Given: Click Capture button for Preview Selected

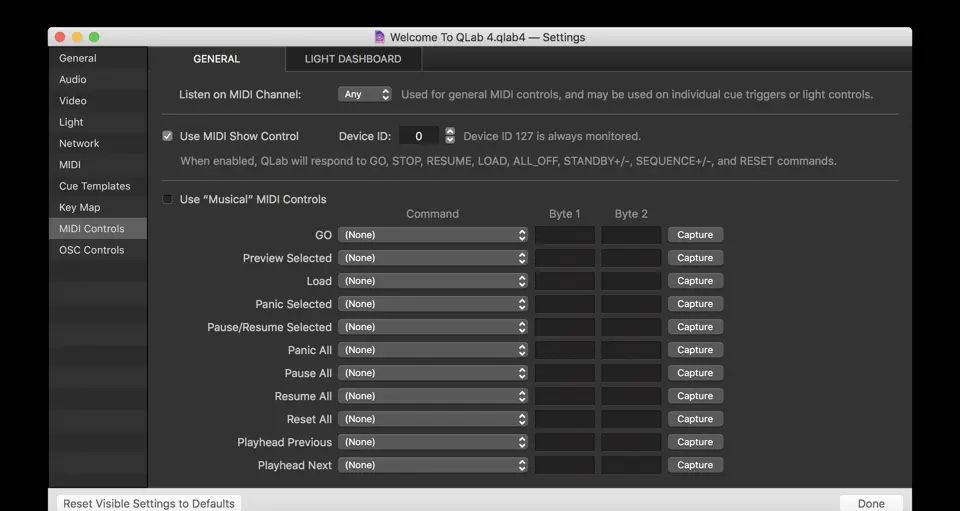Looking at the screenshot, I should tap(695, 258).
